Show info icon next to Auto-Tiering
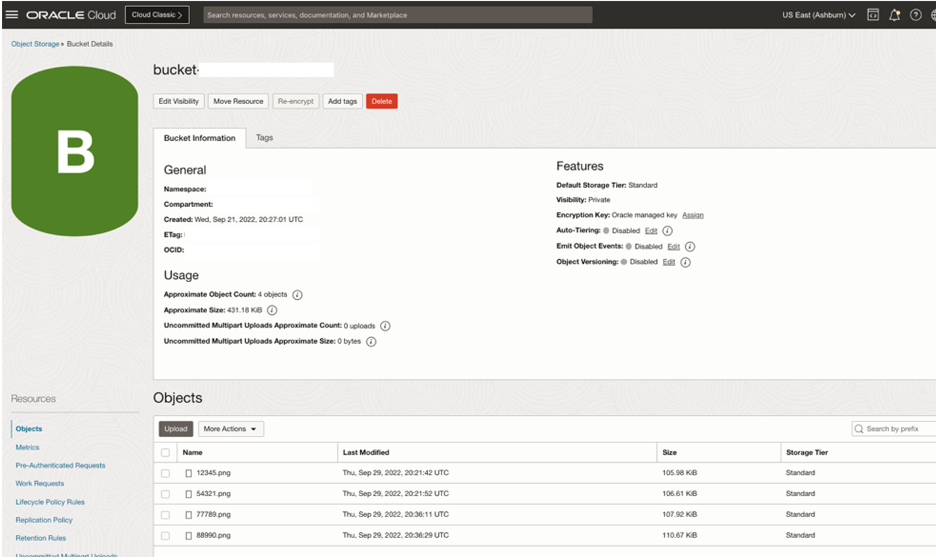 [667, 231]
